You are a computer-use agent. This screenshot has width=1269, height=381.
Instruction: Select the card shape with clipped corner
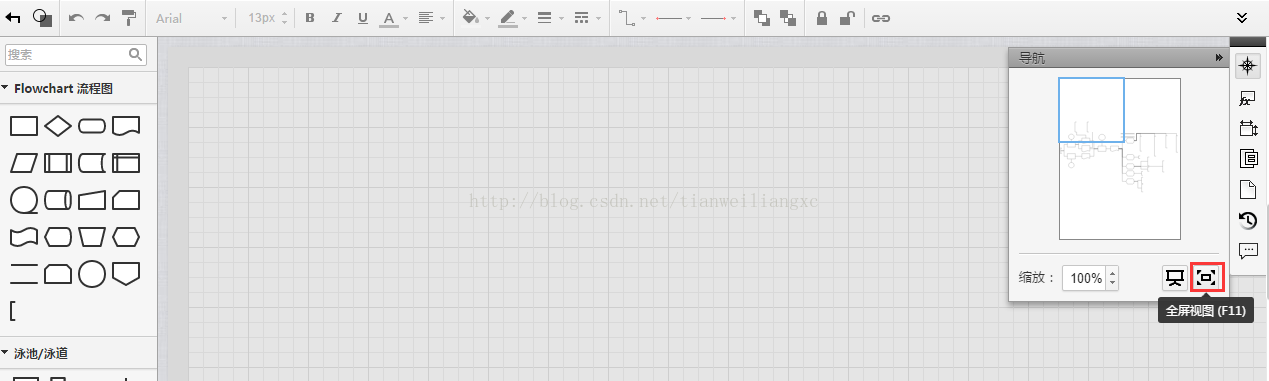coord(126,200)
